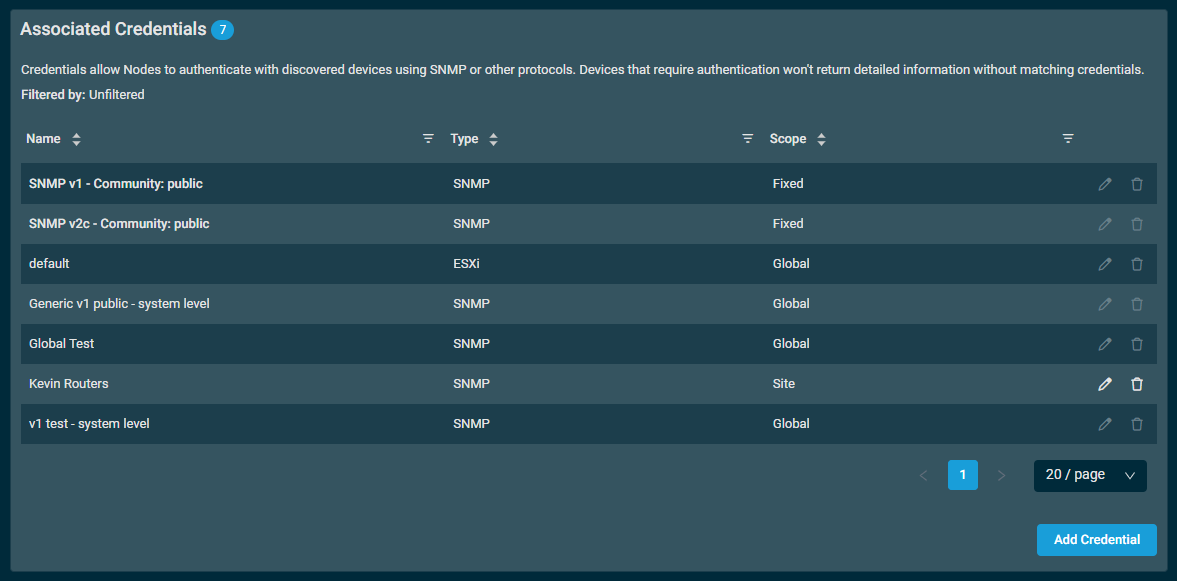Select page 1 in pagination
1177x581 pixels.
962,475
